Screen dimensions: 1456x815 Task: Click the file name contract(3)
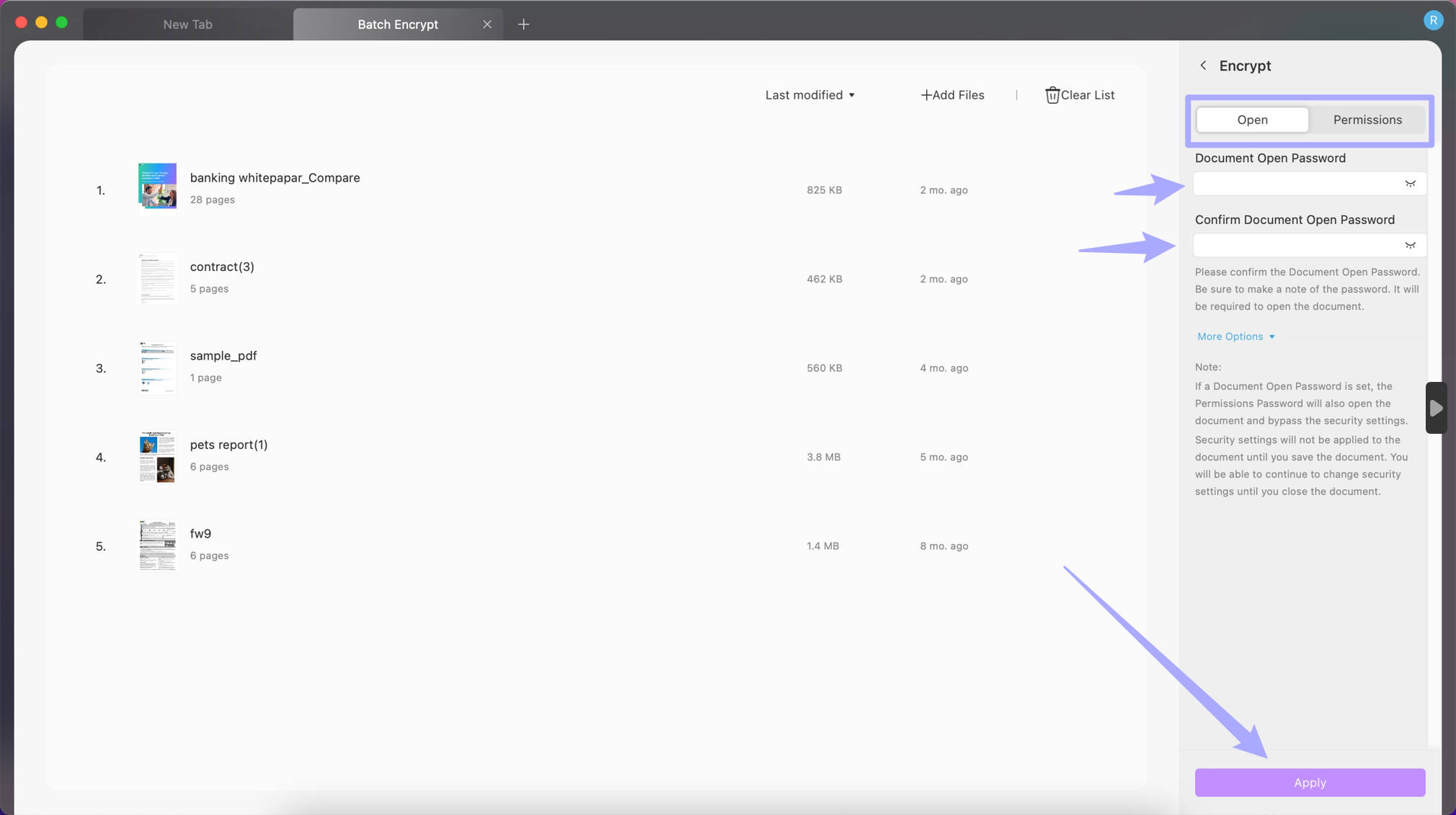222,267
